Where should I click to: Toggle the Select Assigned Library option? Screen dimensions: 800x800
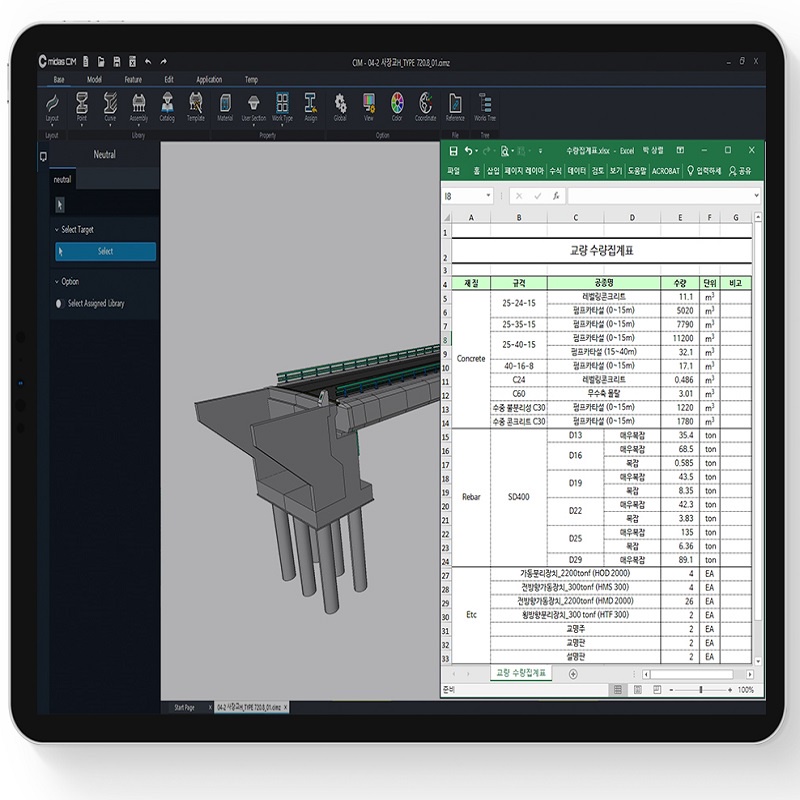[59, 304]
